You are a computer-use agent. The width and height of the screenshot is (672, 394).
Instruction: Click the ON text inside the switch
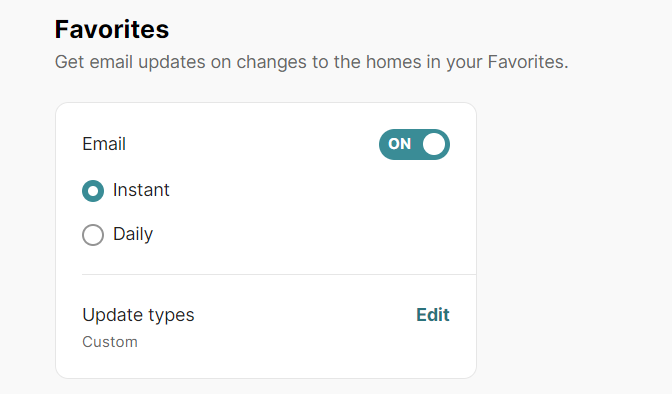click(399, 144)
